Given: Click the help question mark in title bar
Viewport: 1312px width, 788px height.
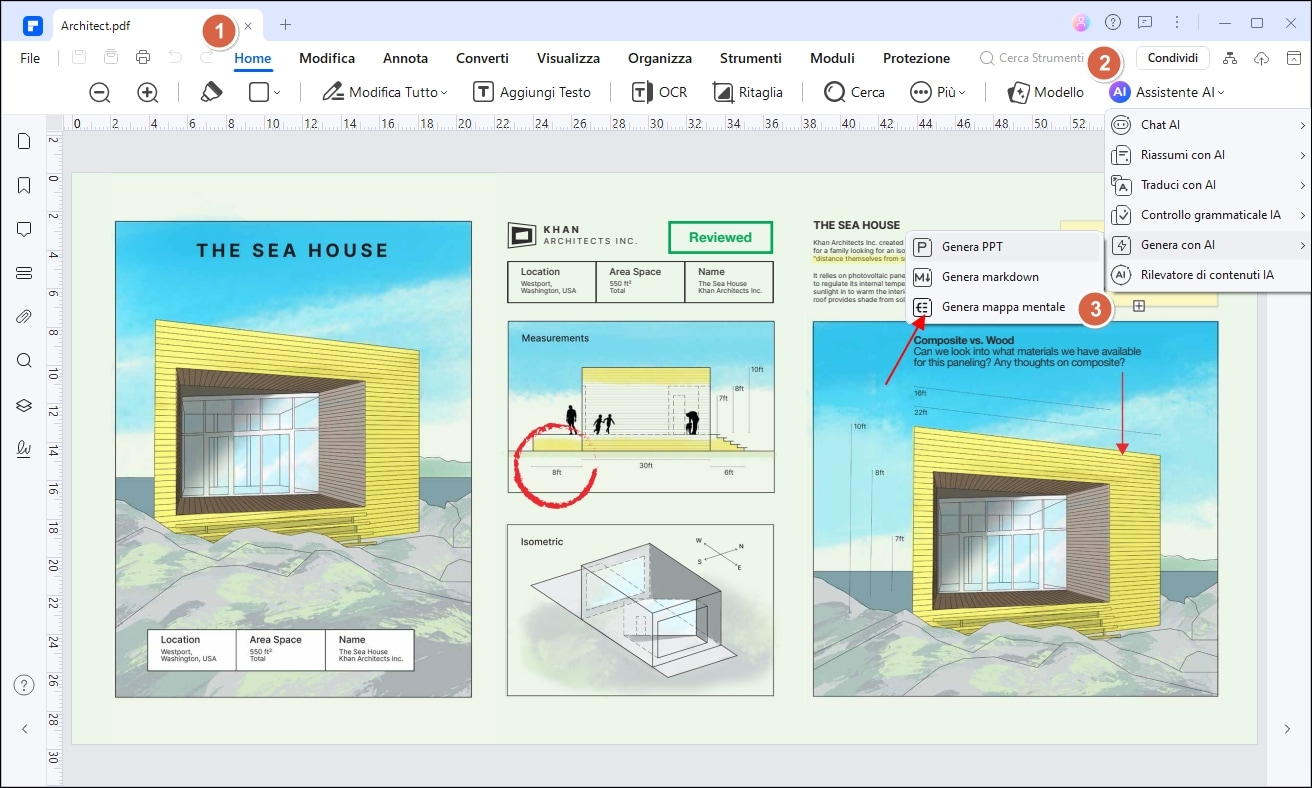Looking at the screenshot, I should pos(1113,22).
